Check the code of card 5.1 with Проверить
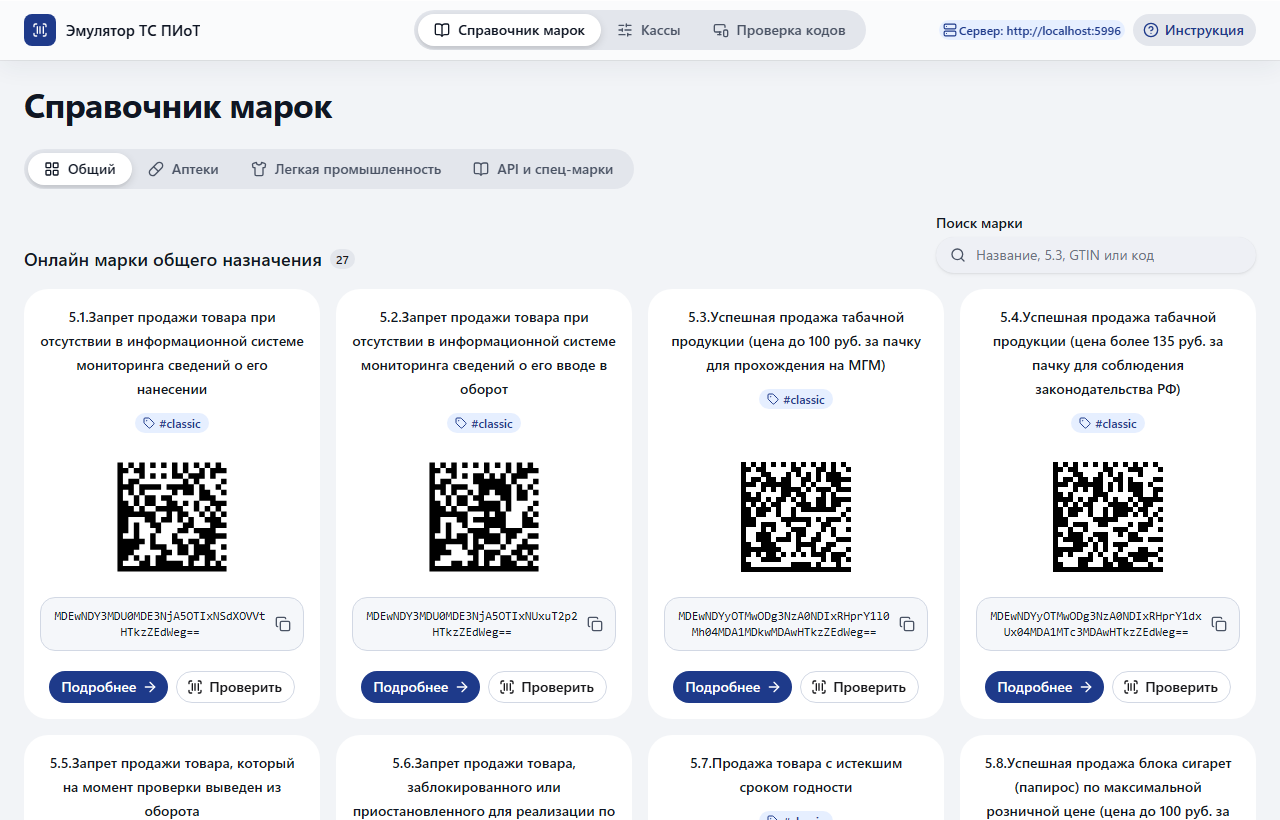 click(235, 687)
